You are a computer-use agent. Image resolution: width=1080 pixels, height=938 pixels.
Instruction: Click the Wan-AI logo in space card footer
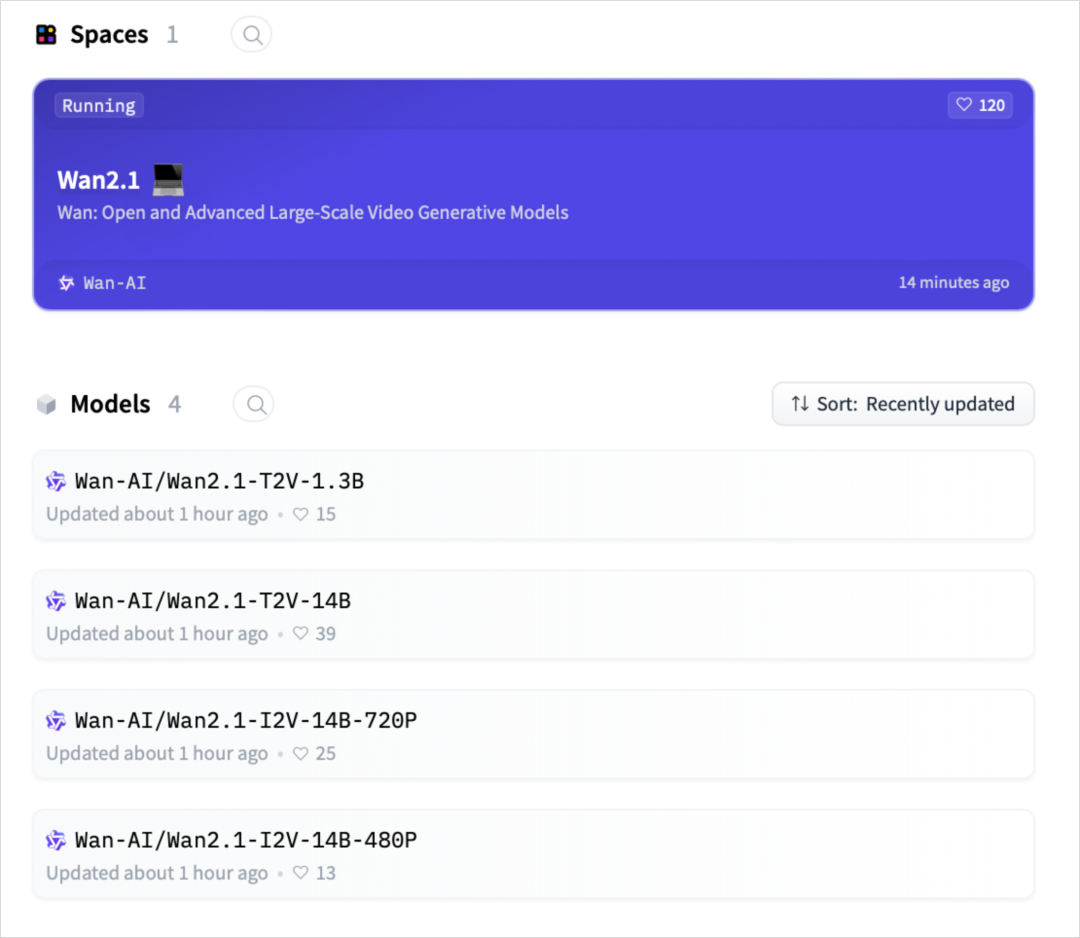(67, 283)
